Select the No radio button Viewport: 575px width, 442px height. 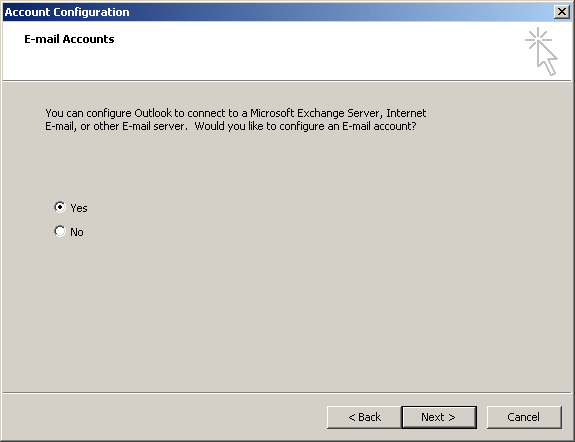tap(60, 231)
